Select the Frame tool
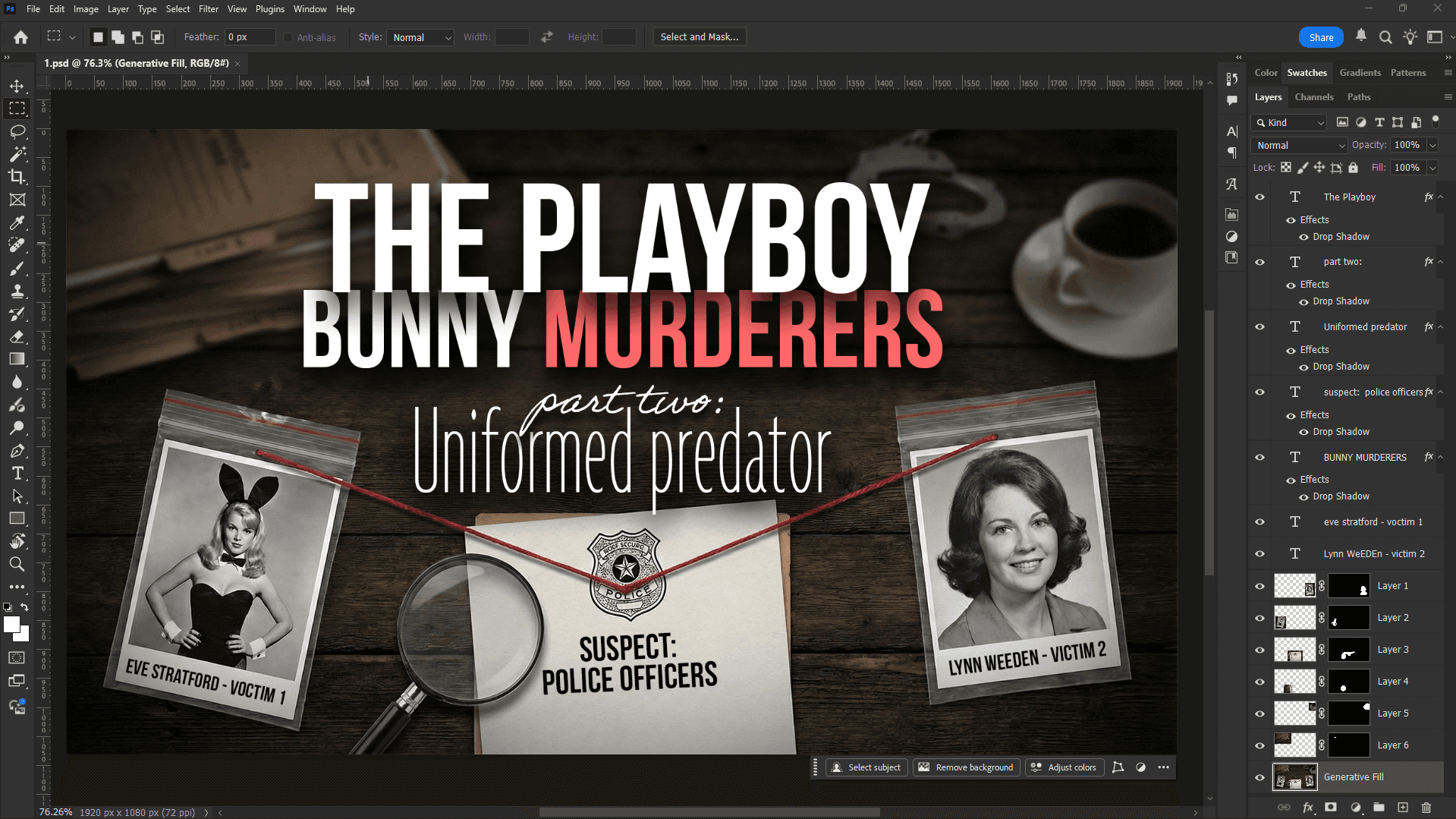Viewport: 1456px width, 819px height. [x=17, y=200]
